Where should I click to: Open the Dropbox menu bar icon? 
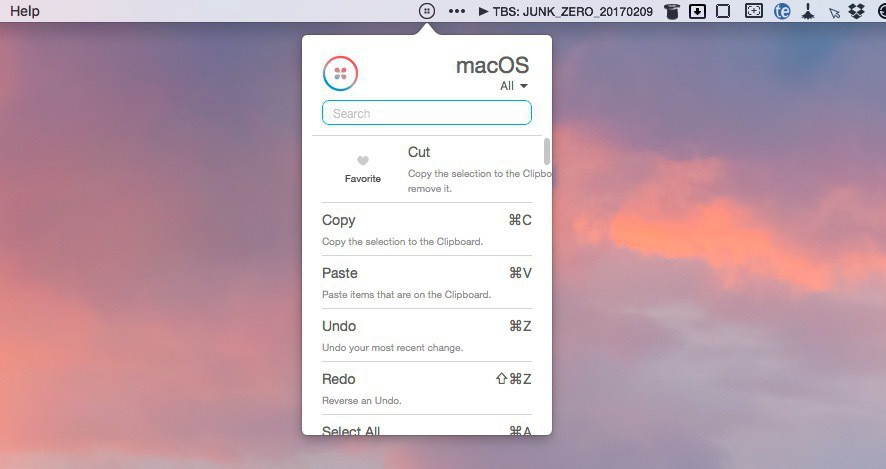pos(857,11)
